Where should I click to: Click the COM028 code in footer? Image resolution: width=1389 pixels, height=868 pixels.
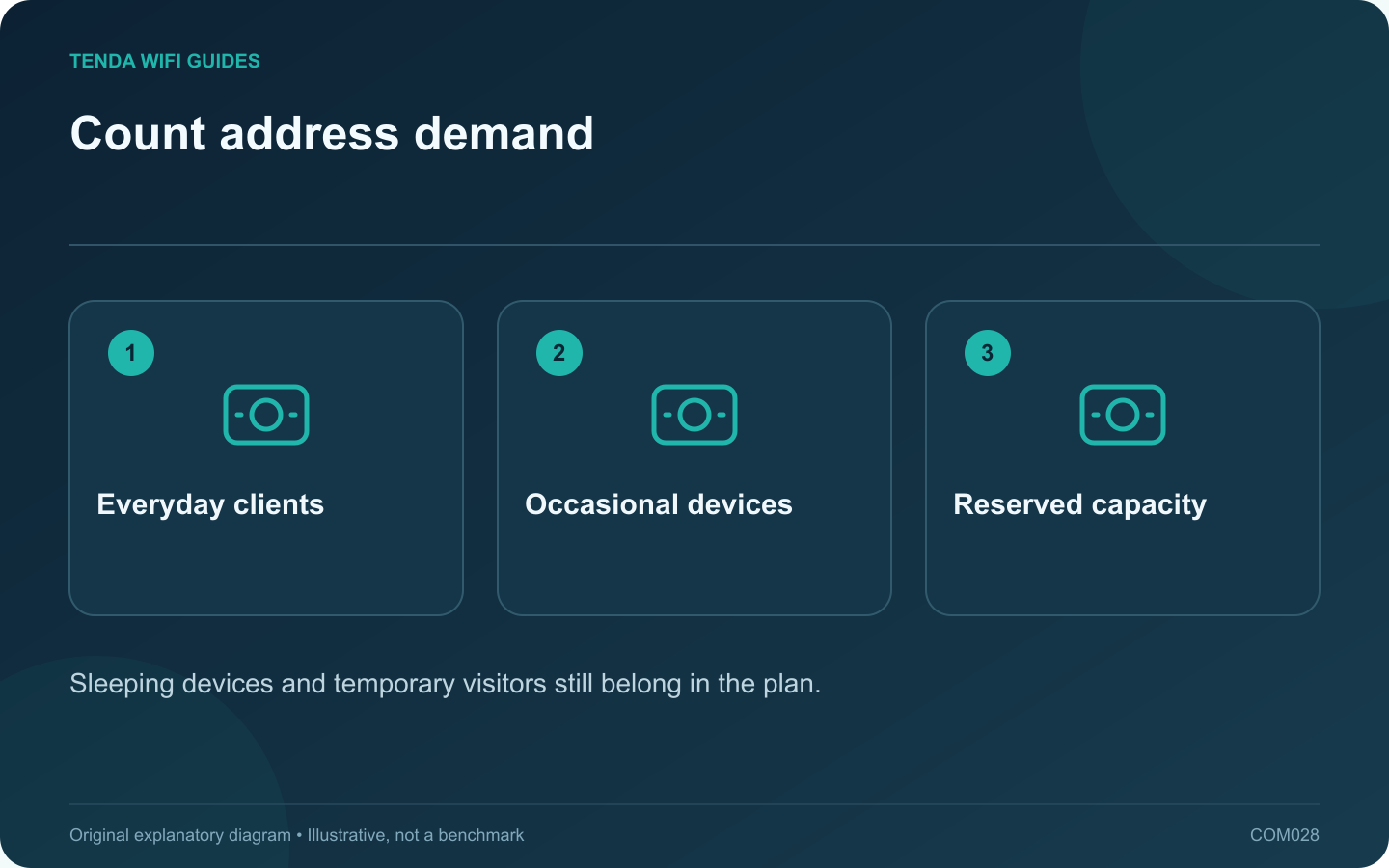[1285, 835]
